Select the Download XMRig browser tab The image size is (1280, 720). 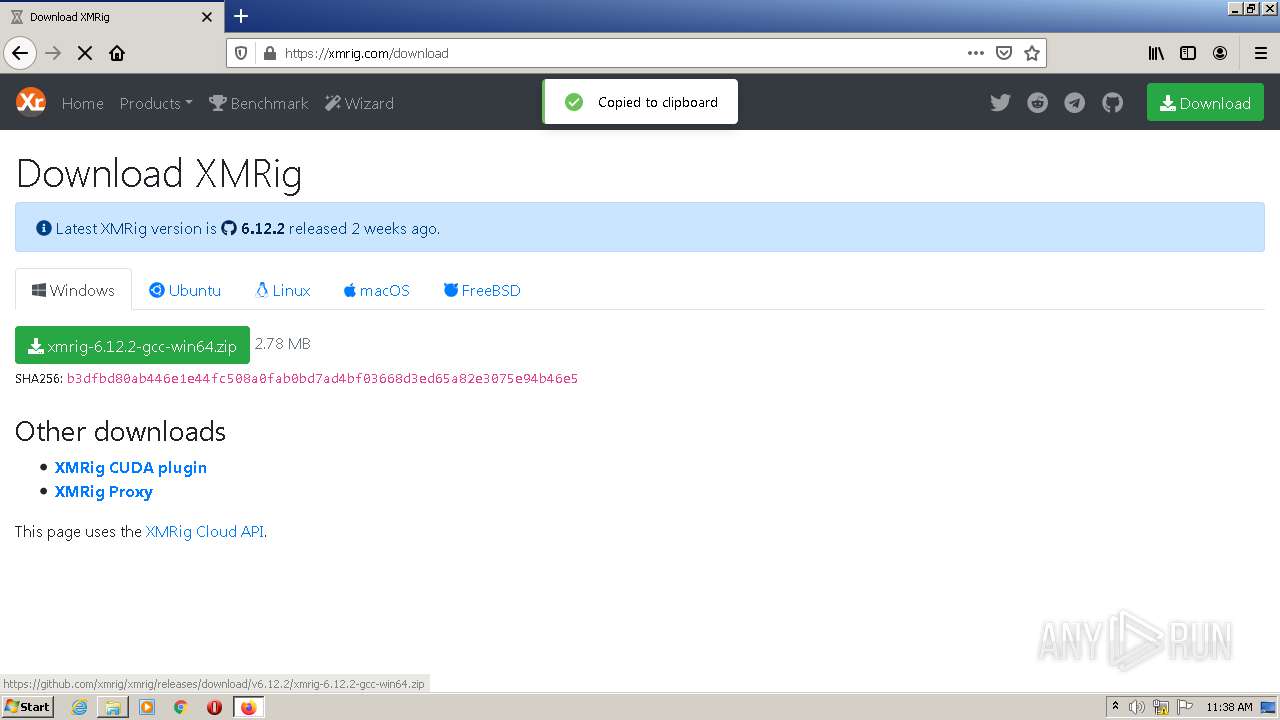tap(110, 17)
